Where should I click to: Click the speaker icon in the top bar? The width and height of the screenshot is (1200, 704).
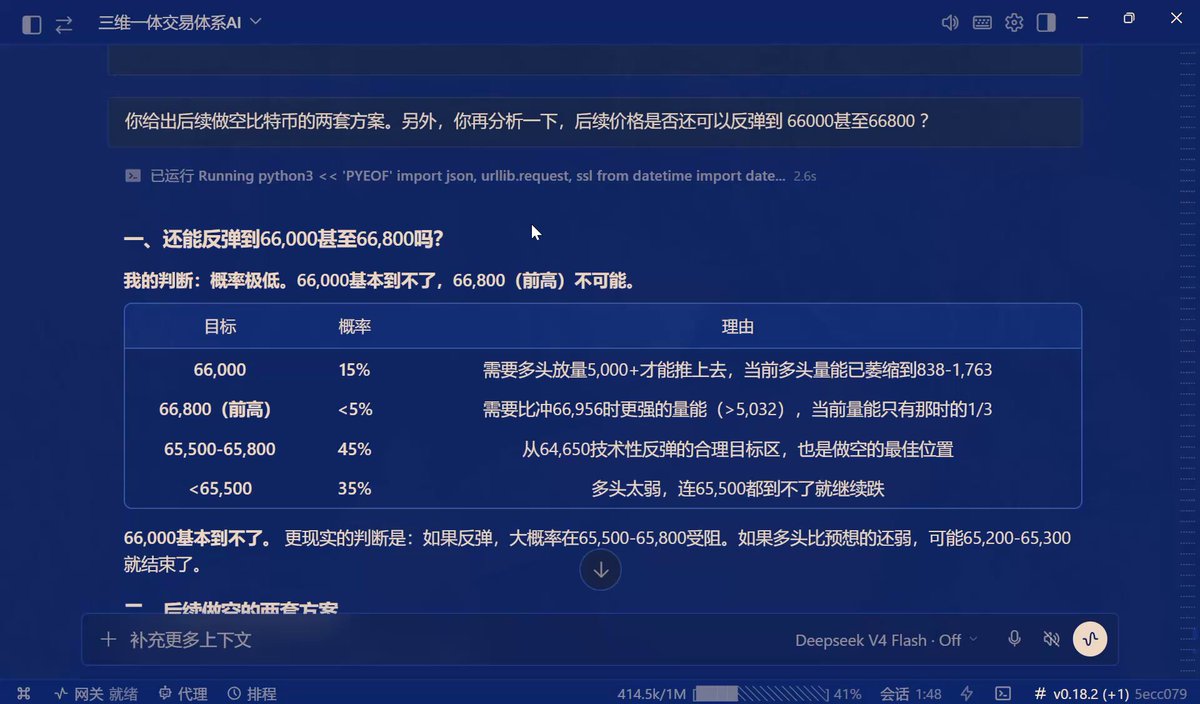point(950,23)
